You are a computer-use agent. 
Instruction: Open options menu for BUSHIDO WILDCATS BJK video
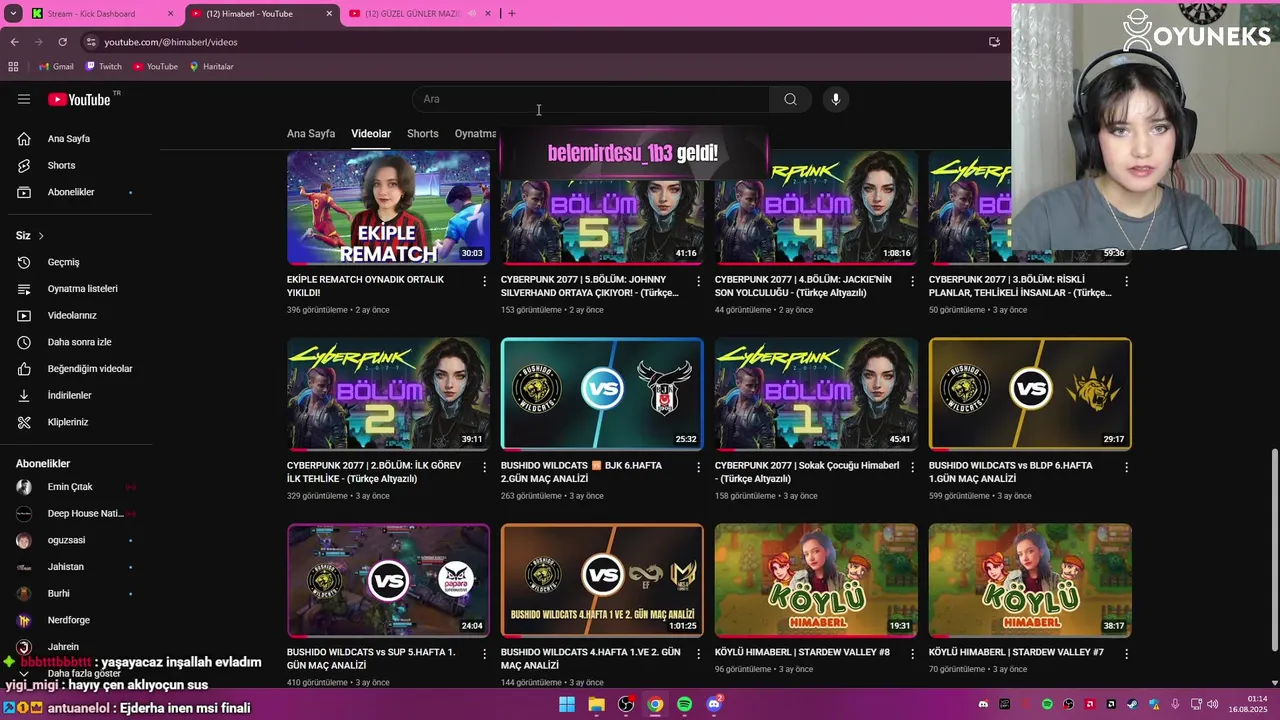698,467
